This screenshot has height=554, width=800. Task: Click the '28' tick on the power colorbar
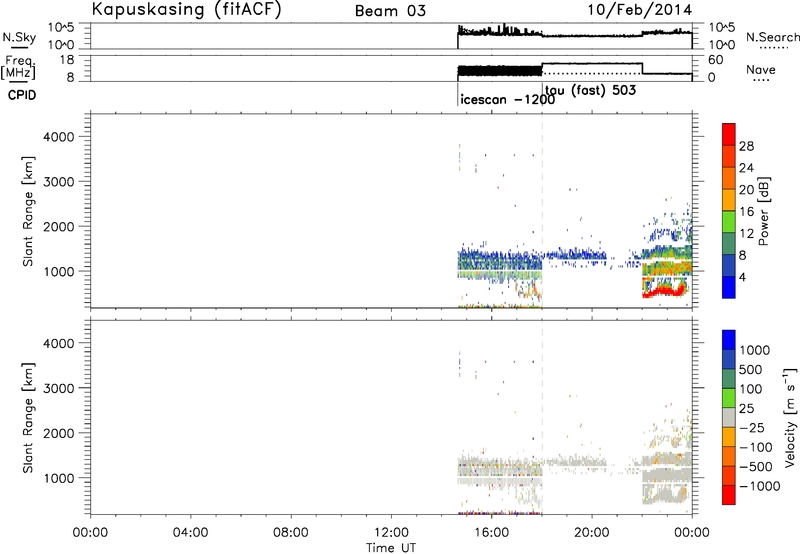746,146
